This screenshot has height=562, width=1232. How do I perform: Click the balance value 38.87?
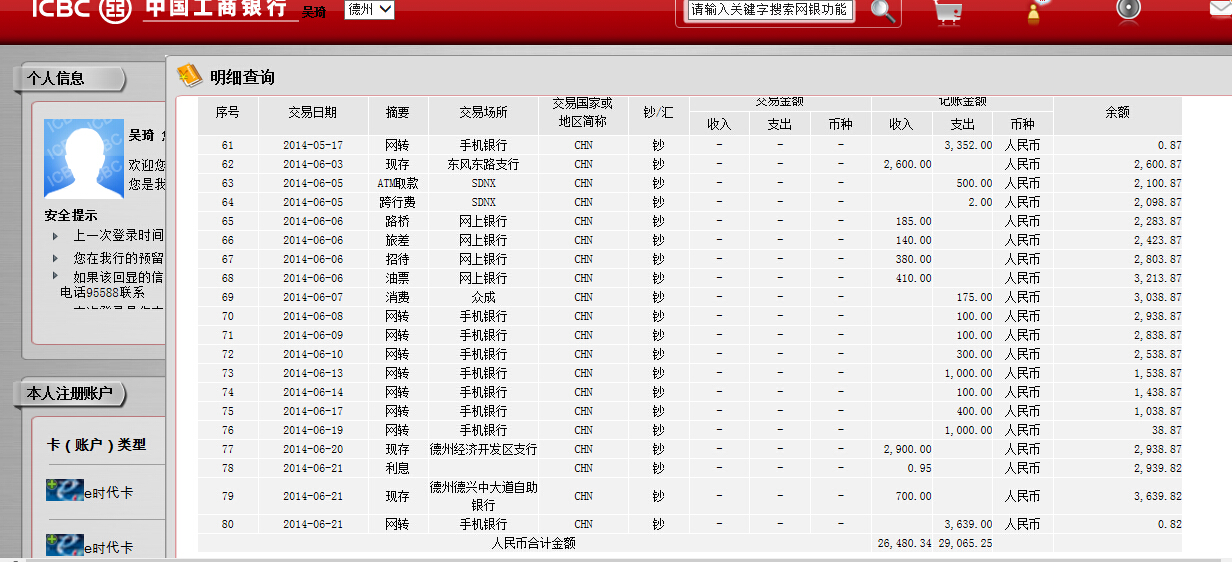pyautogui.click(x=1165, y=430)
